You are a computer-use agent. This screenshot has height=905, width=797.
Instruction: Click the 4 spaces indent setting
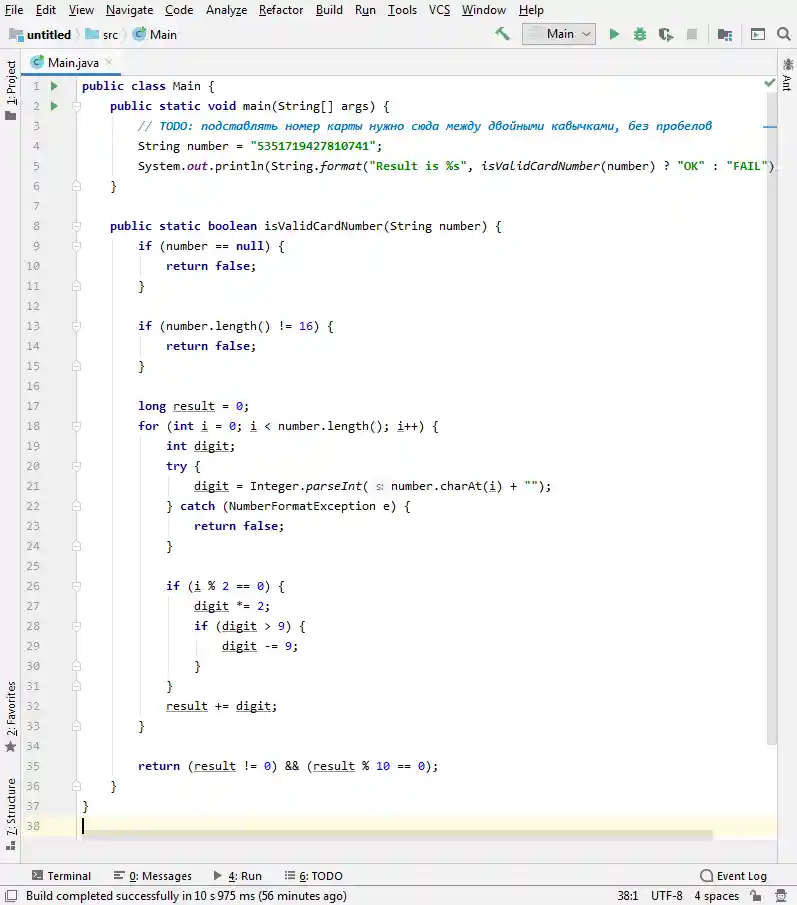(x=716, y=896)
